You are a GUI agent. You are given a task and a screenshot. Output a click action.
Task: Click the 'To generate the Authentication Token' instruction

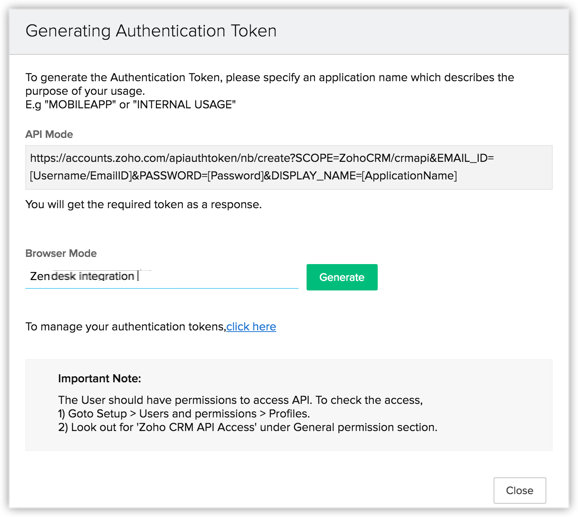coord(269,77)
